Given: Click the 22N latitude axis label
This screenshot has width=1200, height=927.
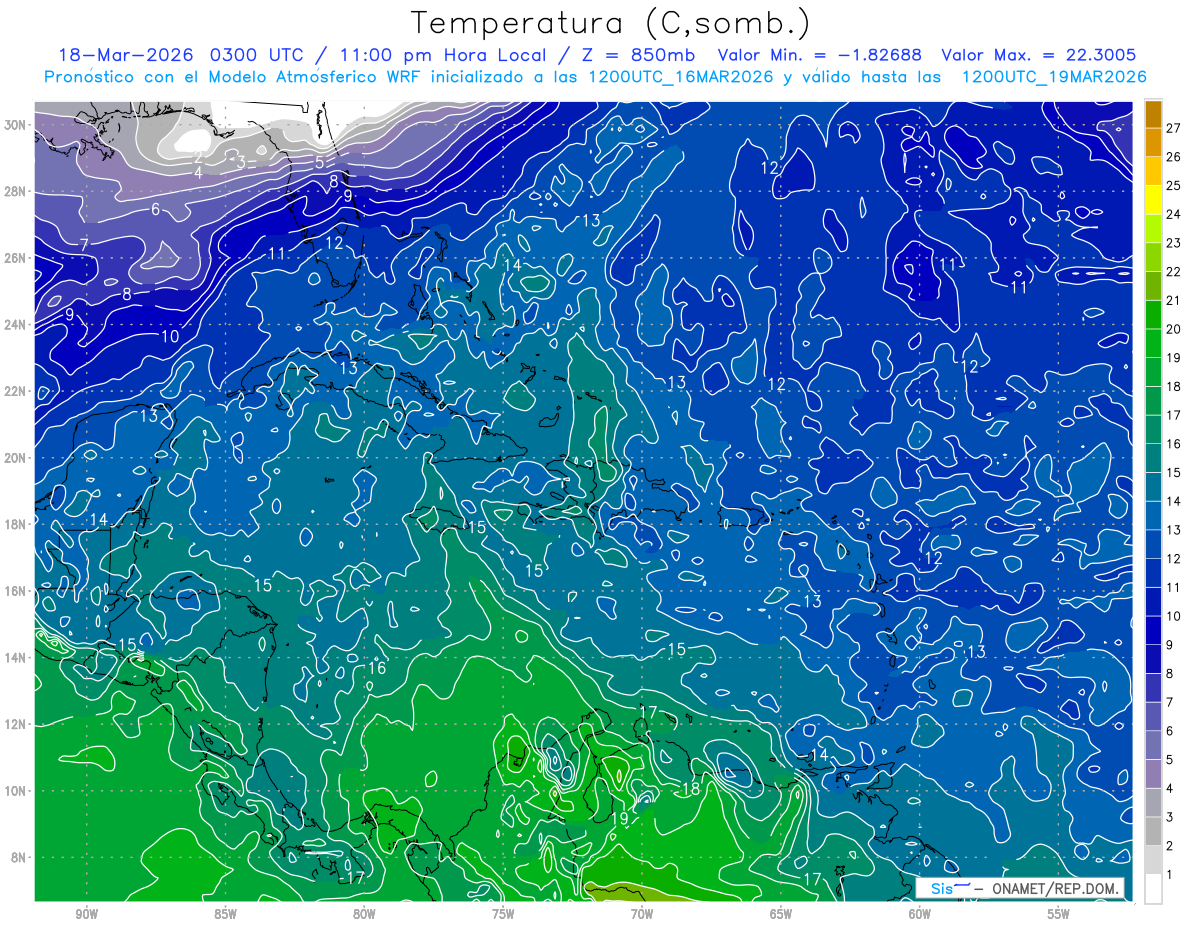Looking at the screenshot, I should (x=15, y=391).
